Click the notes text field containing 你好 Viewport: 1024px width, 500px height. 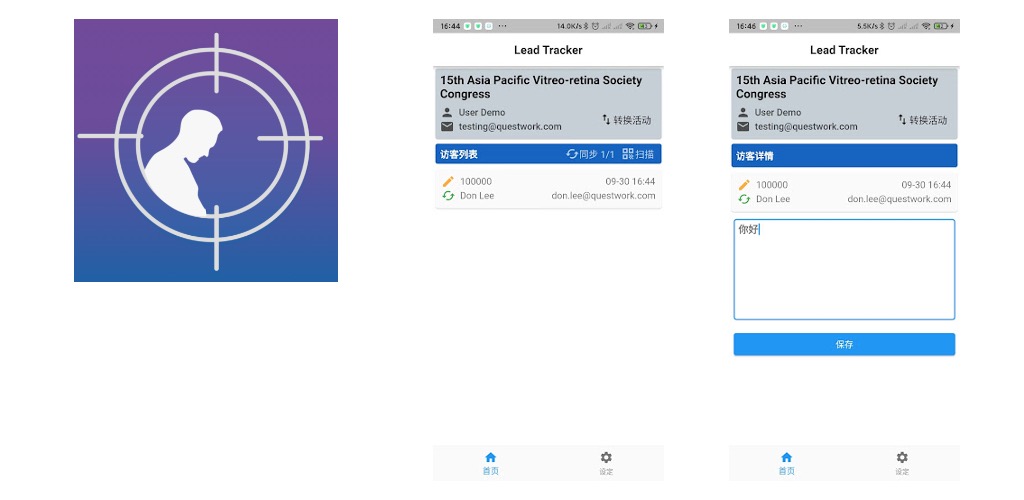click(x=844, y=270)
